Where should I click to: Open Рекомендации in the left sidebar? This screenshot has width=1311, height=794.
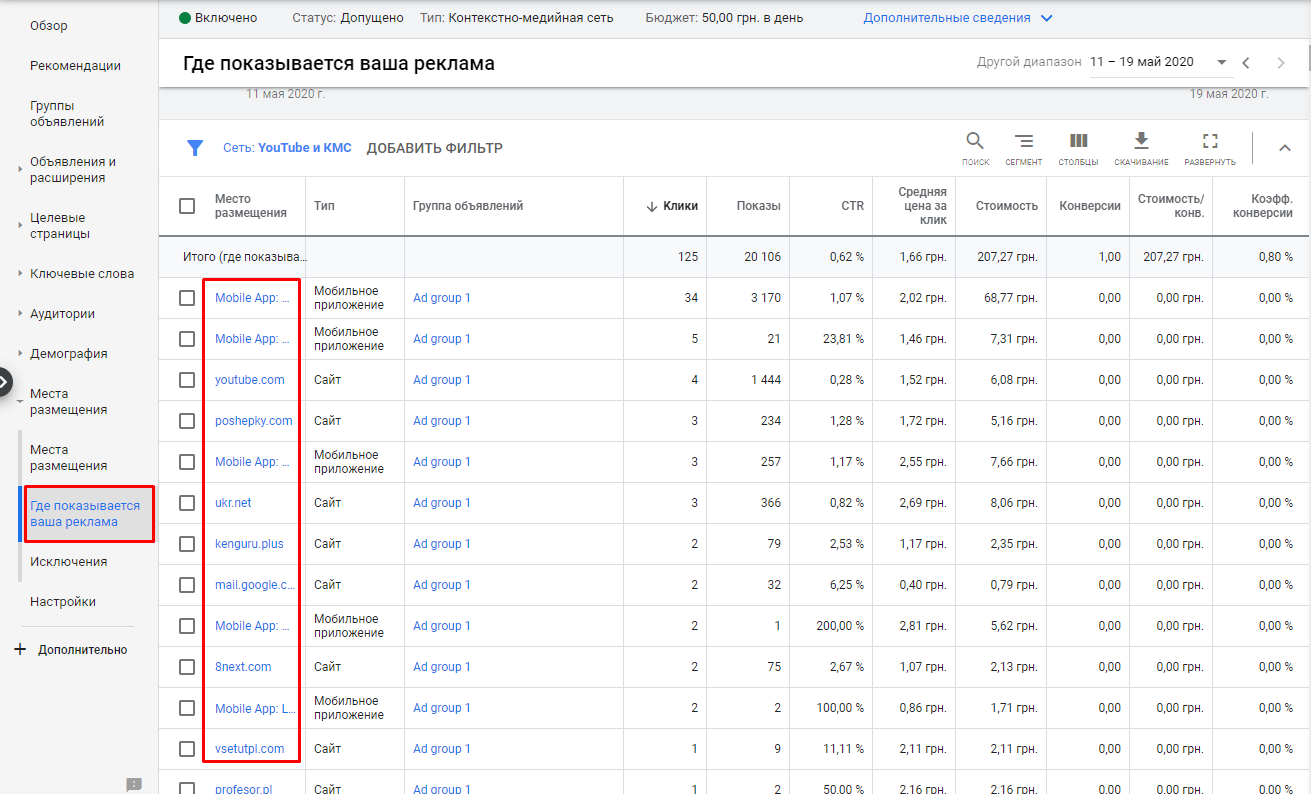tap(75, 66)
